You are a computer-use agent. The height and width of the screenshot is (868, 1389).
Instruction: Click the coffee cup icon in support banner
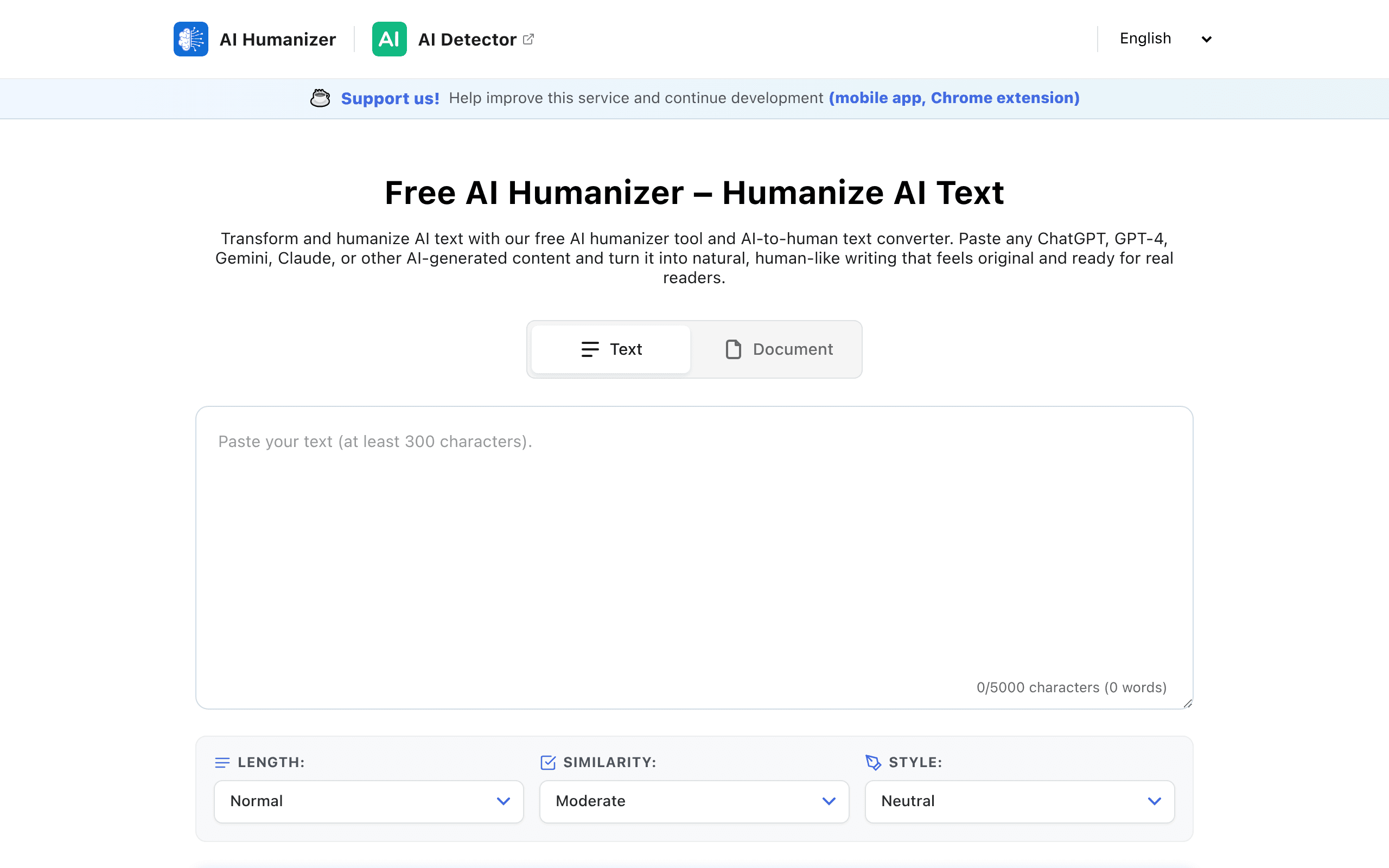(x=320, y=98)
